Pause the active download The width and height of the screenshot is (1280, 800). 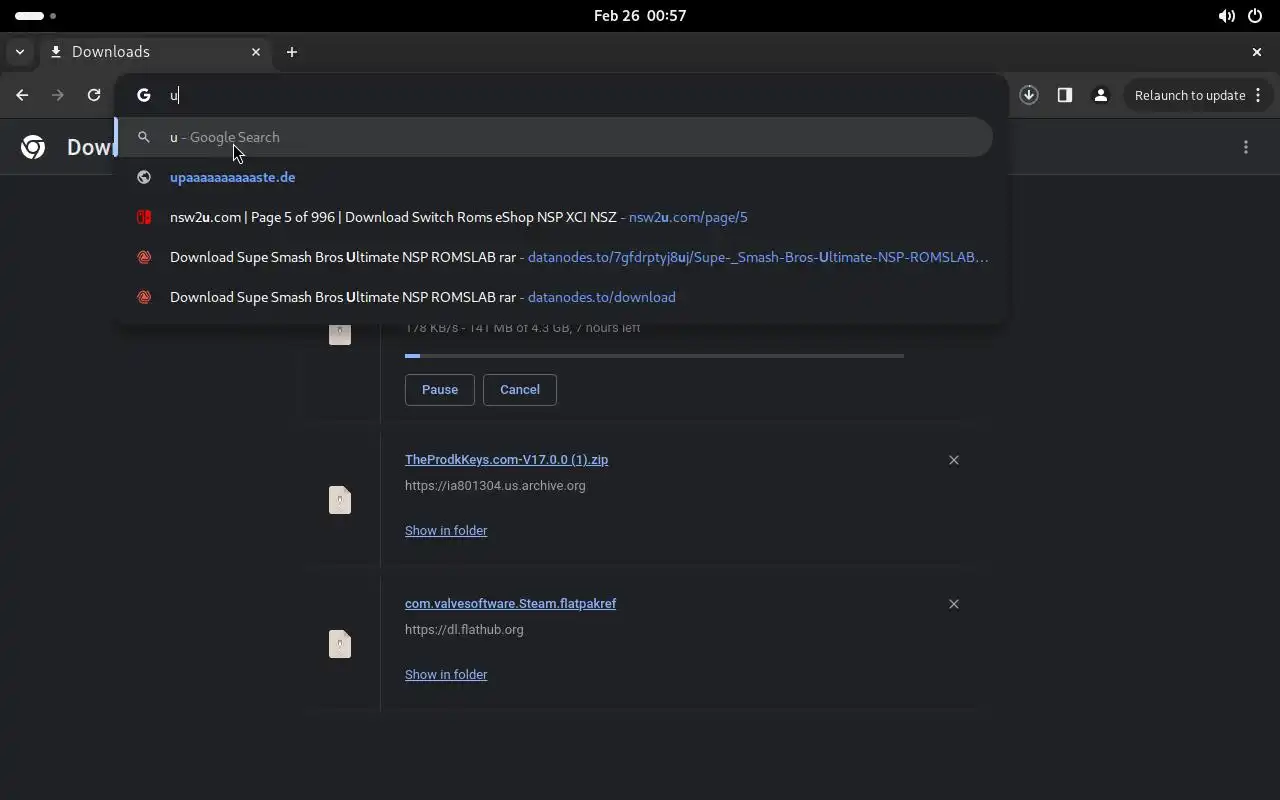coord(440,390)
